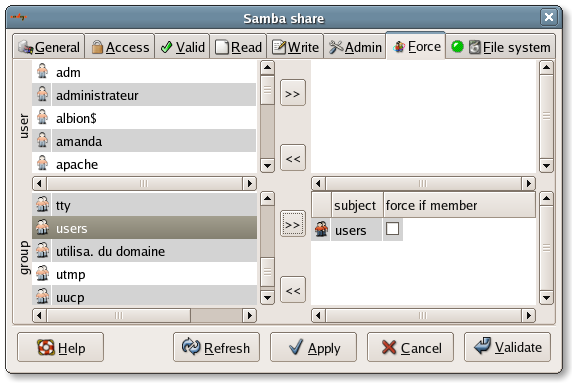Open the Admin tab

[x=355, y=47]
